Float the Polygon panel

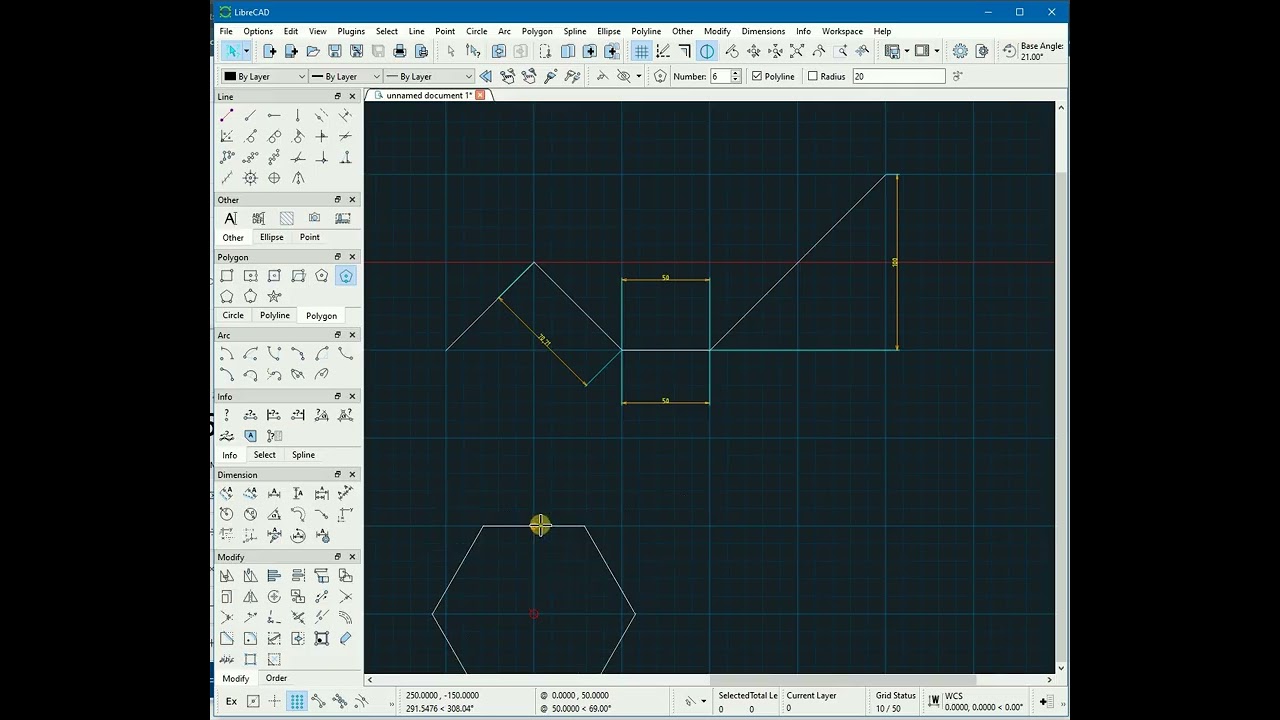coord(338,257)
